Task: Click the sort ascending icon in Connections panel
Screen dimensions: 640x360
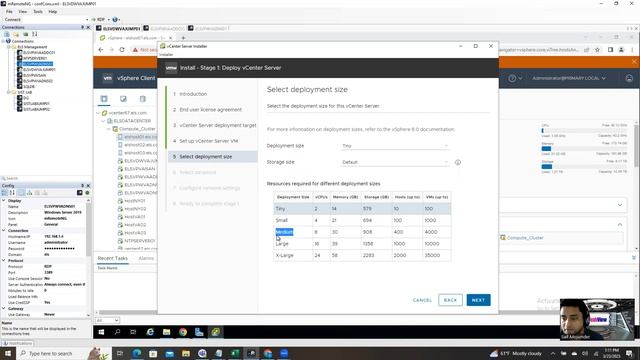Action: point(35,34)
